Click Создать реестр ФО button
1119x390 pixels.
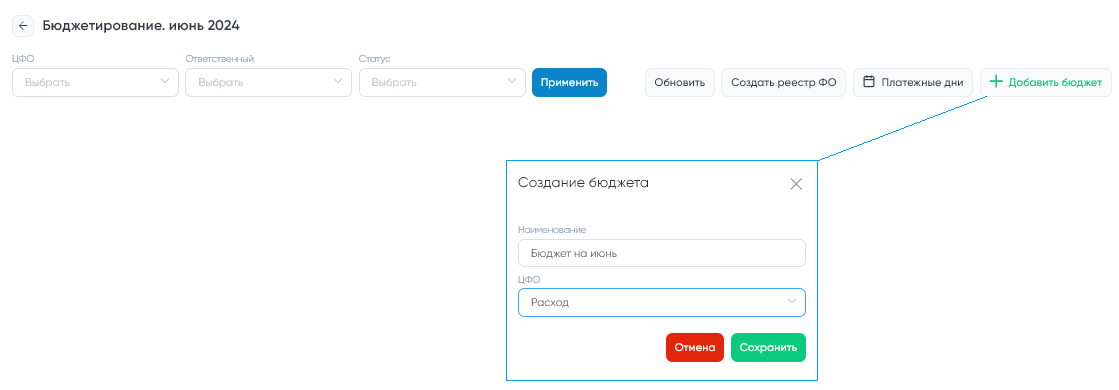[783, 82]
